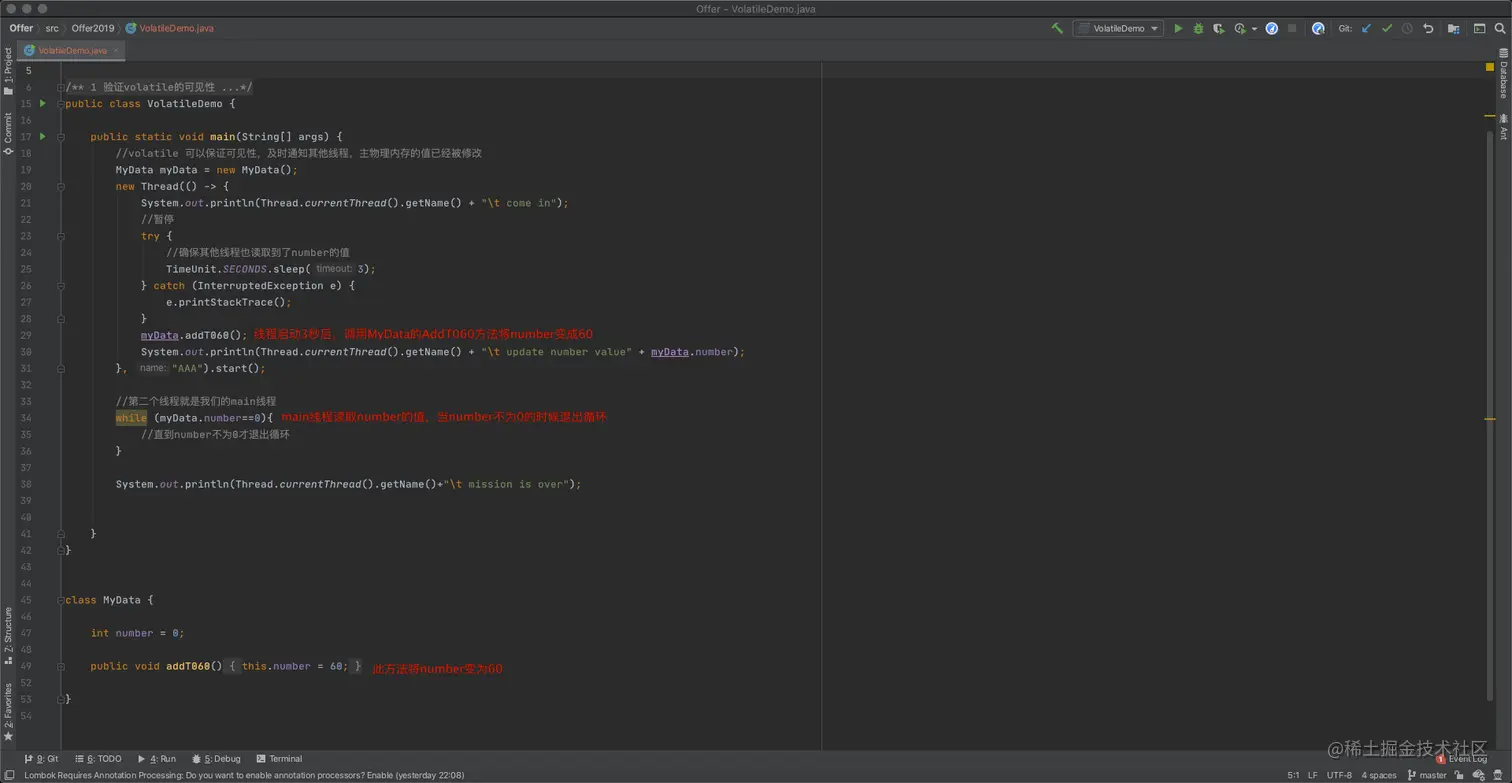Click yellow warning stripe mark near while loop

click(x=1490, y=419)
